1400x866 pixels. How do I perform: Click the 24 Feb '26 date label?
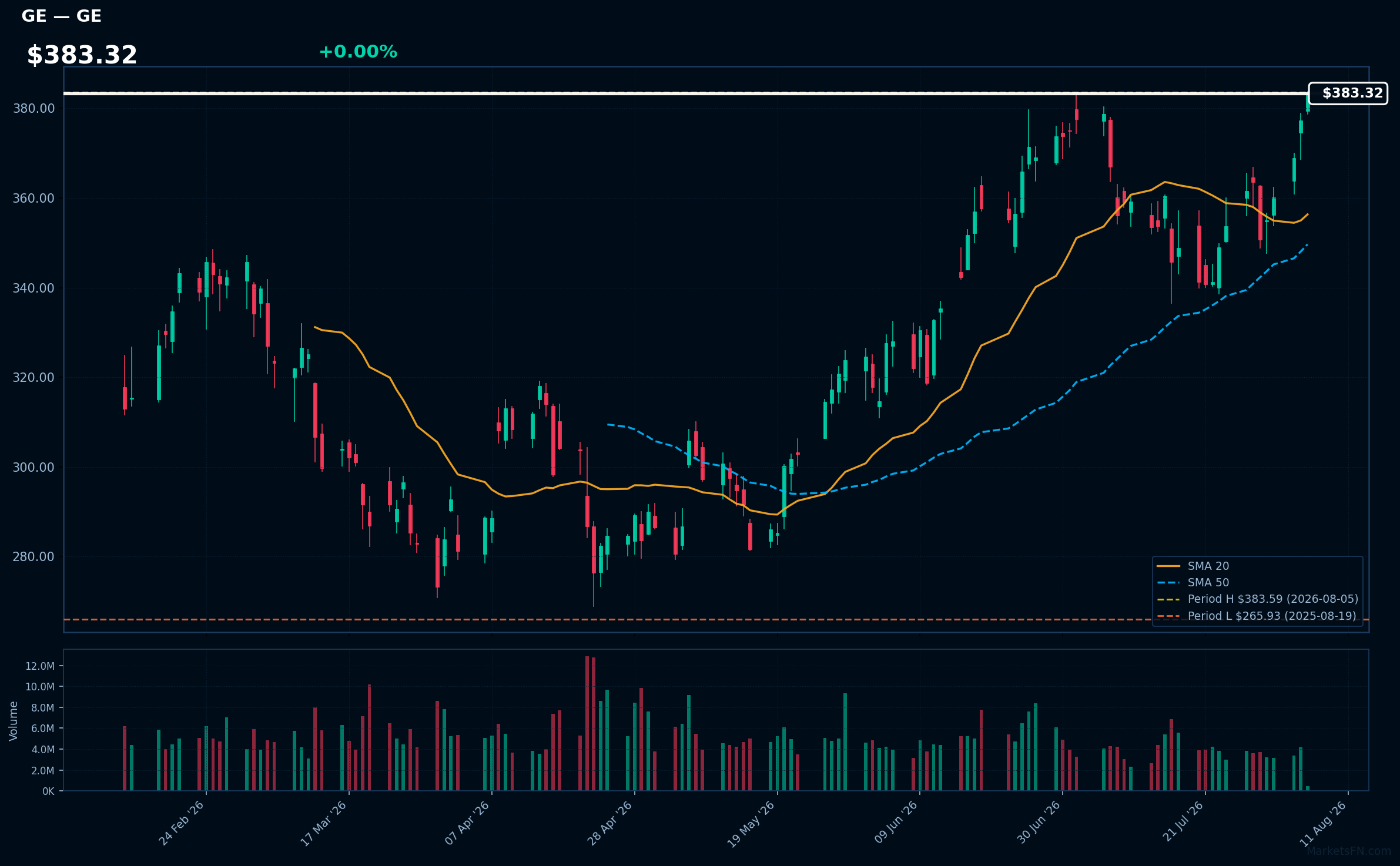(x=181, y=823)
